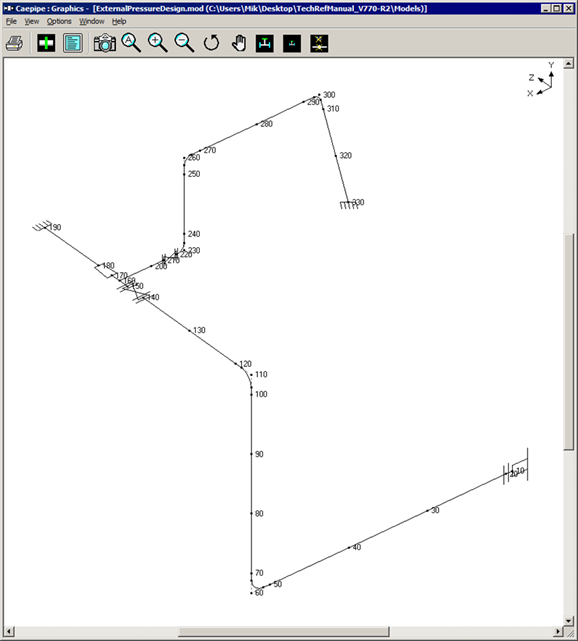Open the list window icon

(73, 43)
